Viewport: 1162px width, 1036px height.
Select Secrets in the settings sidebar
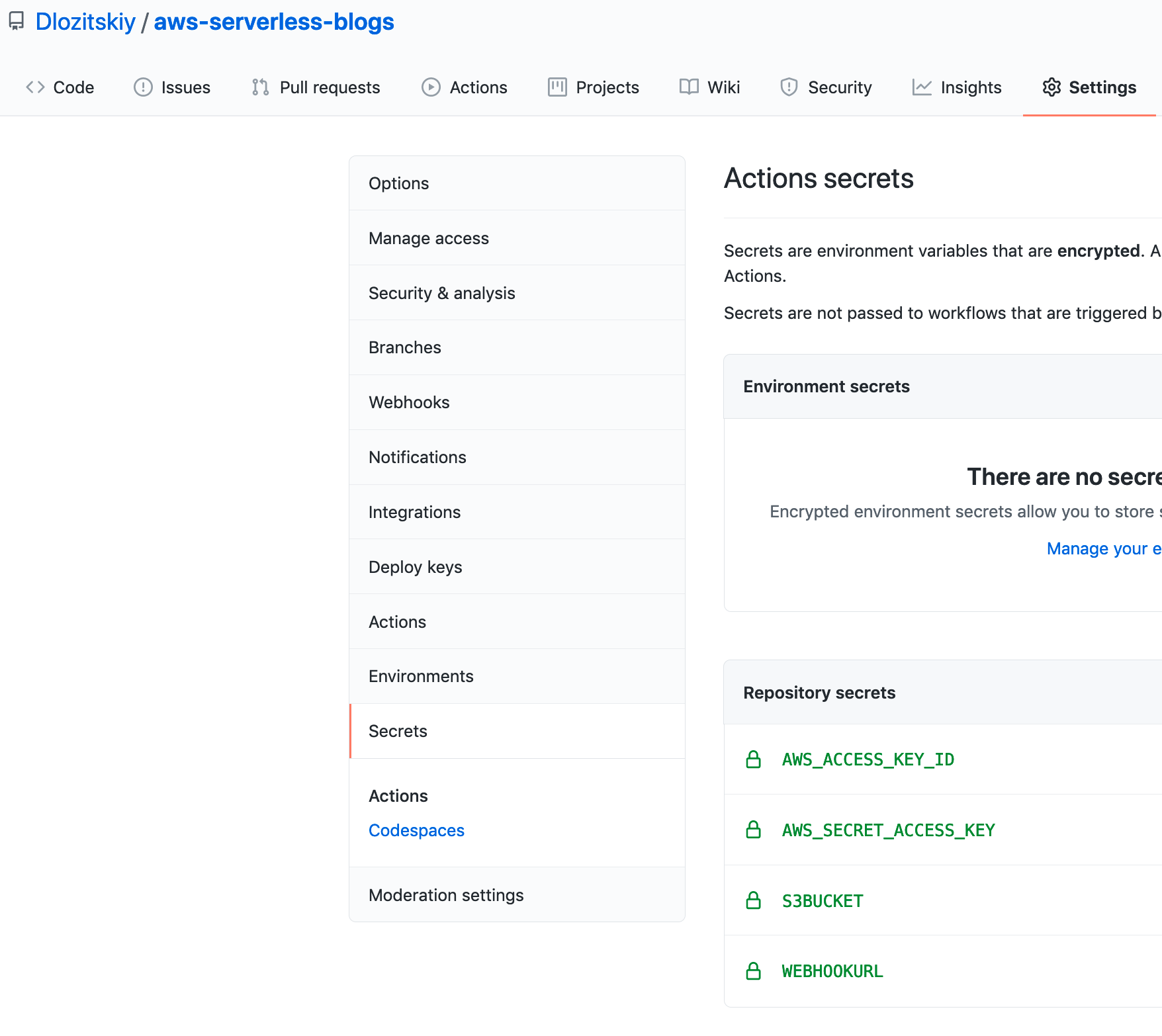pyautogui.click(x=517, y=731)
